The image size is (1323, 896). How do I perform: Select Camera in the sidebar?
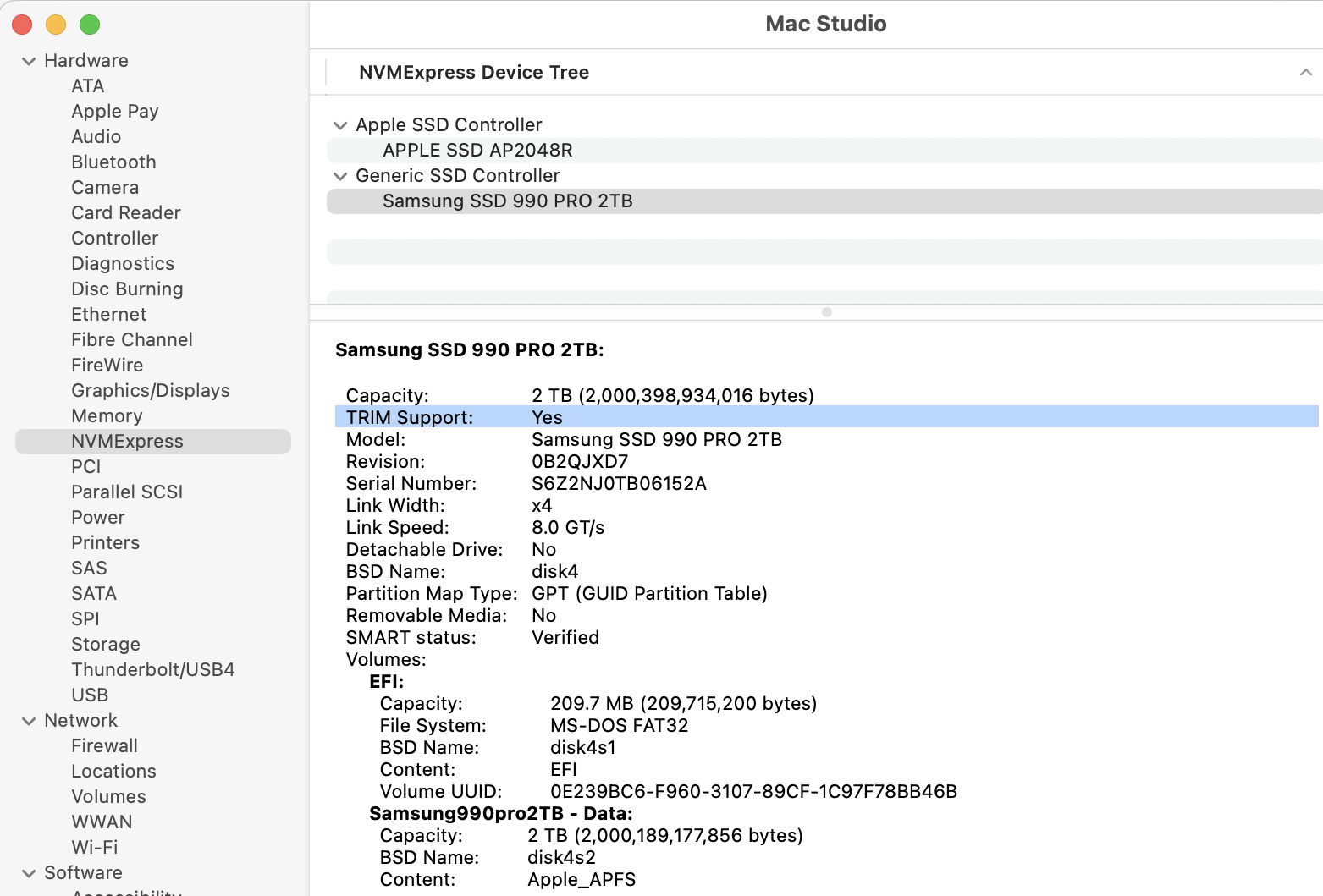point(105,188)
